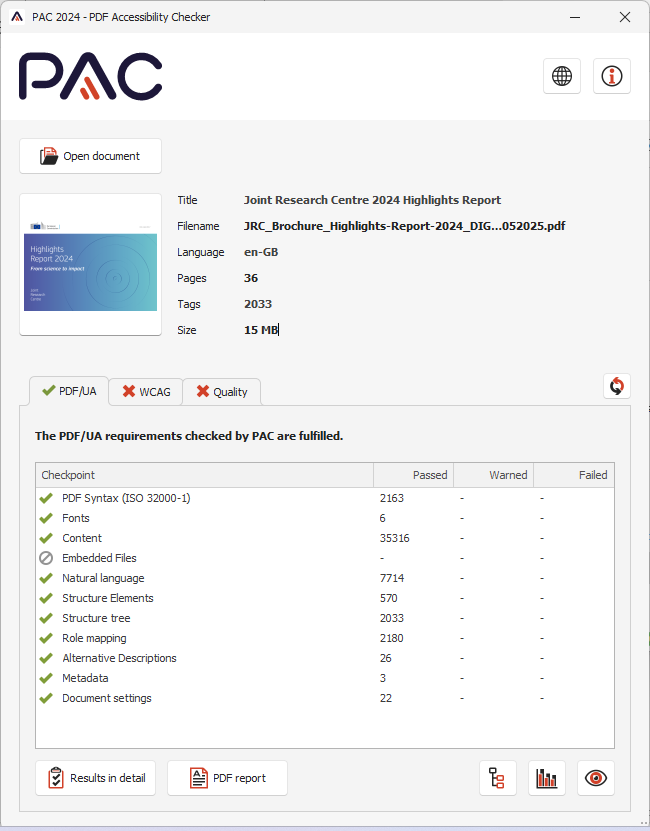Open the language selection globe icon
The image size is (650, 831).
pos(561,76)
